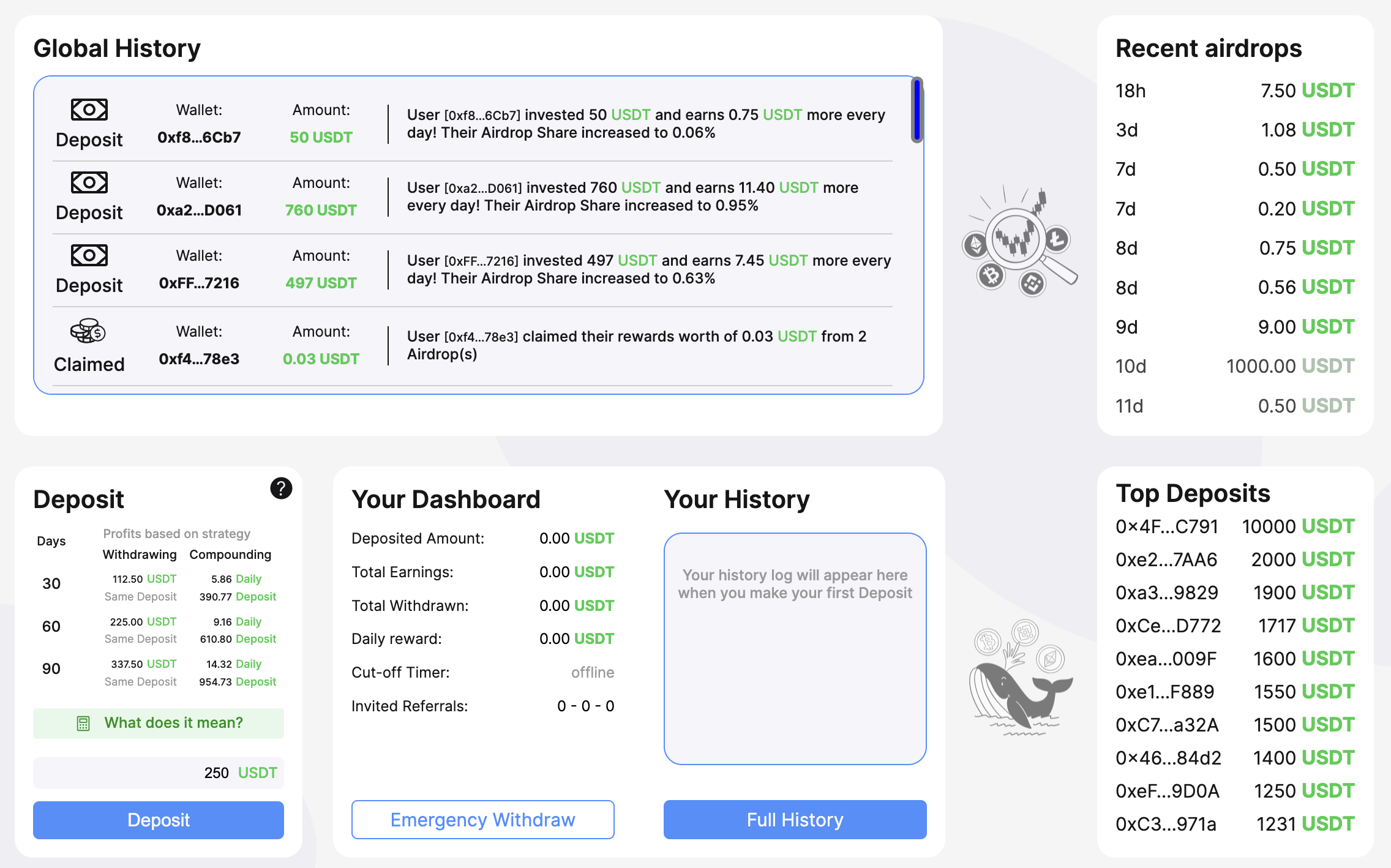
Task: Click top depositor 0x46...84d2
Action: click(x=1168, y=758)
